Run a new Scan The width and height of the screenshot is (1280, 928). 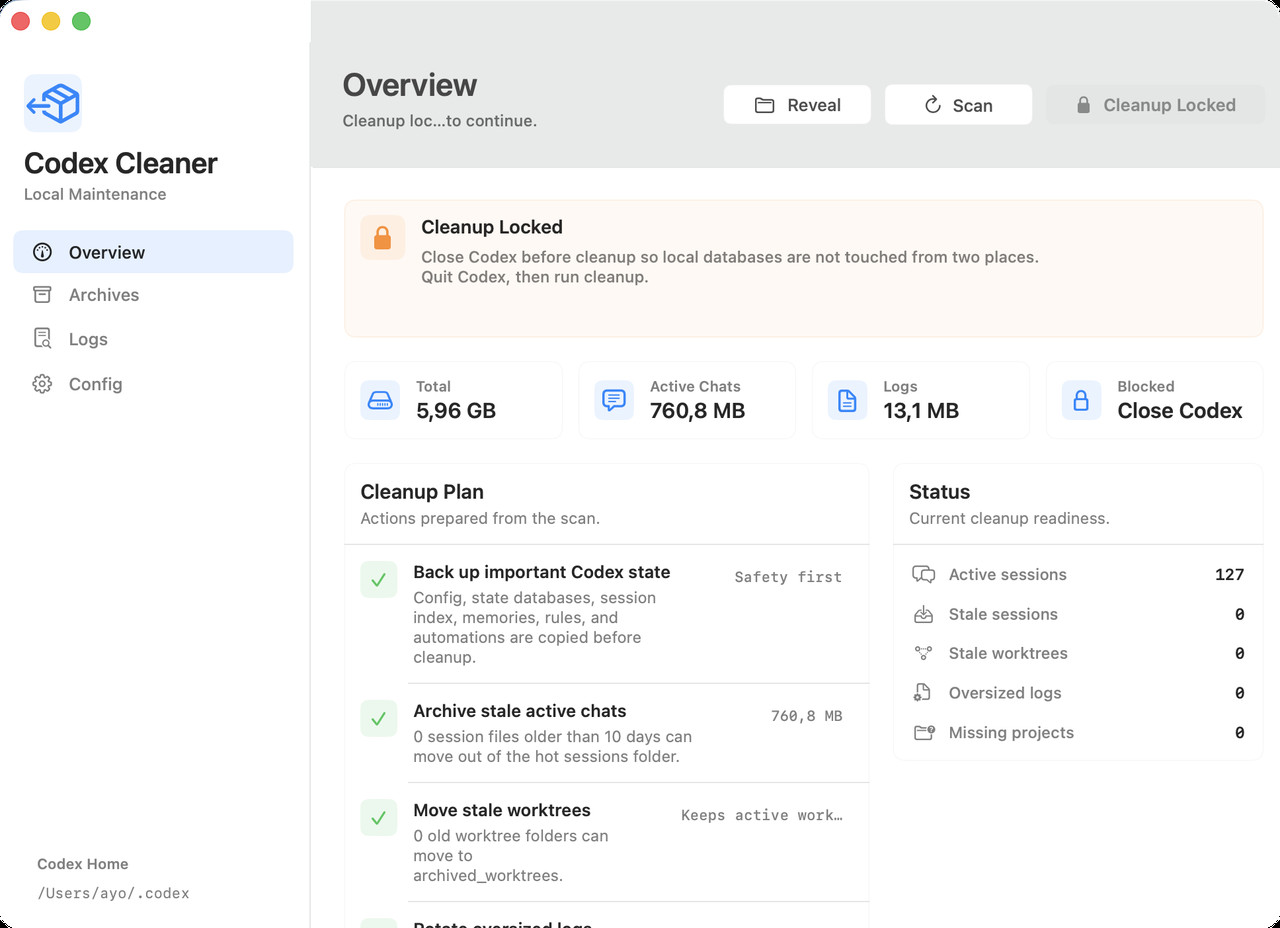[x=958, y=105]
